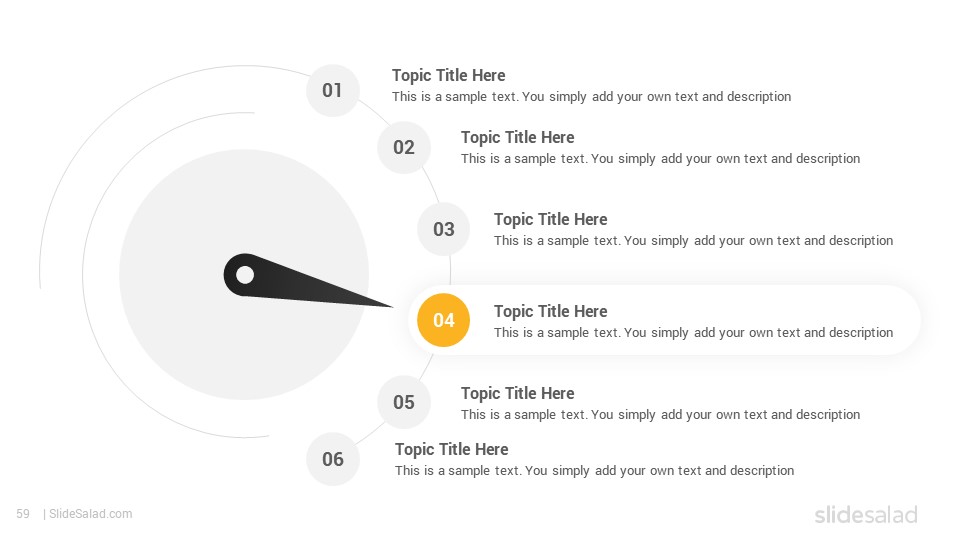
Task: Click the white pivot dot on needle
Action: 245,275
